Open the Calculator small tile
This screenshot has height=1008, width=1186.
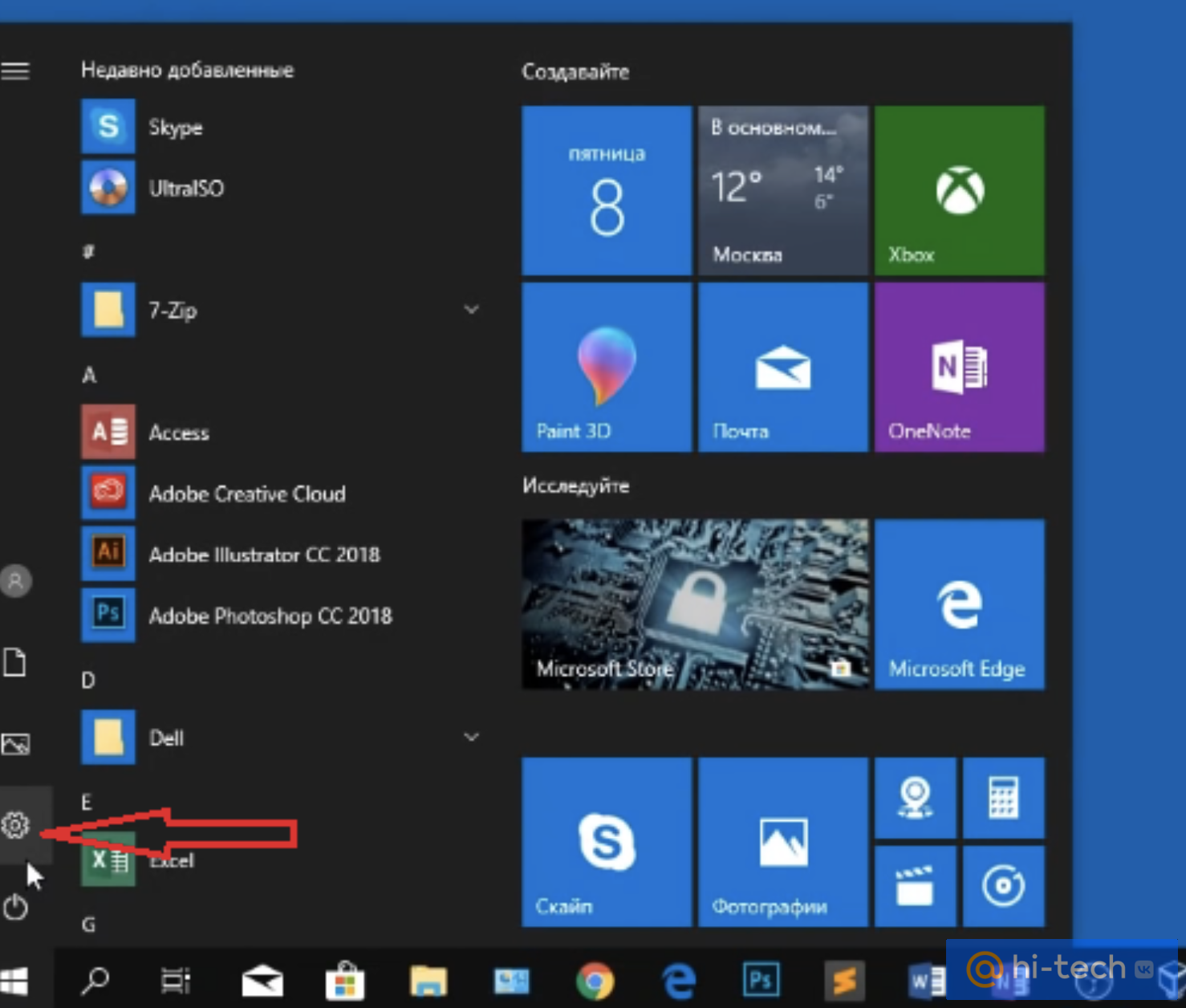tap(1004, 798)
